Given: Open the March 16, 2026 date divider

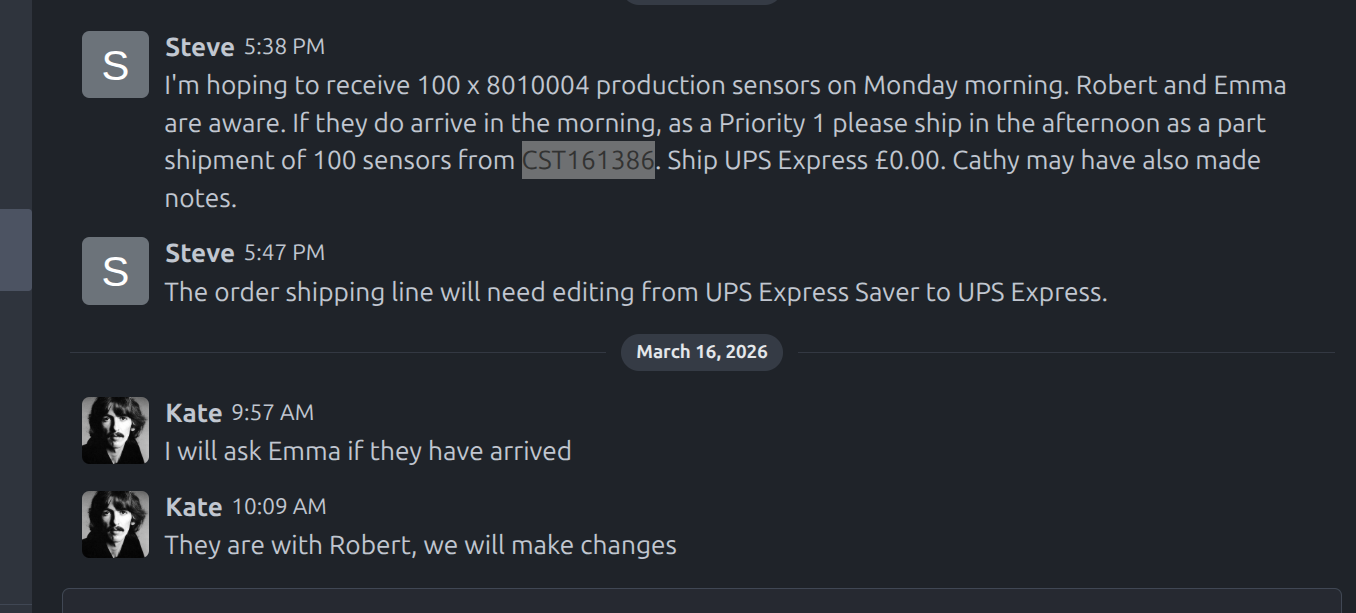Looking at the screenshot, I should [x=702, y=352].
